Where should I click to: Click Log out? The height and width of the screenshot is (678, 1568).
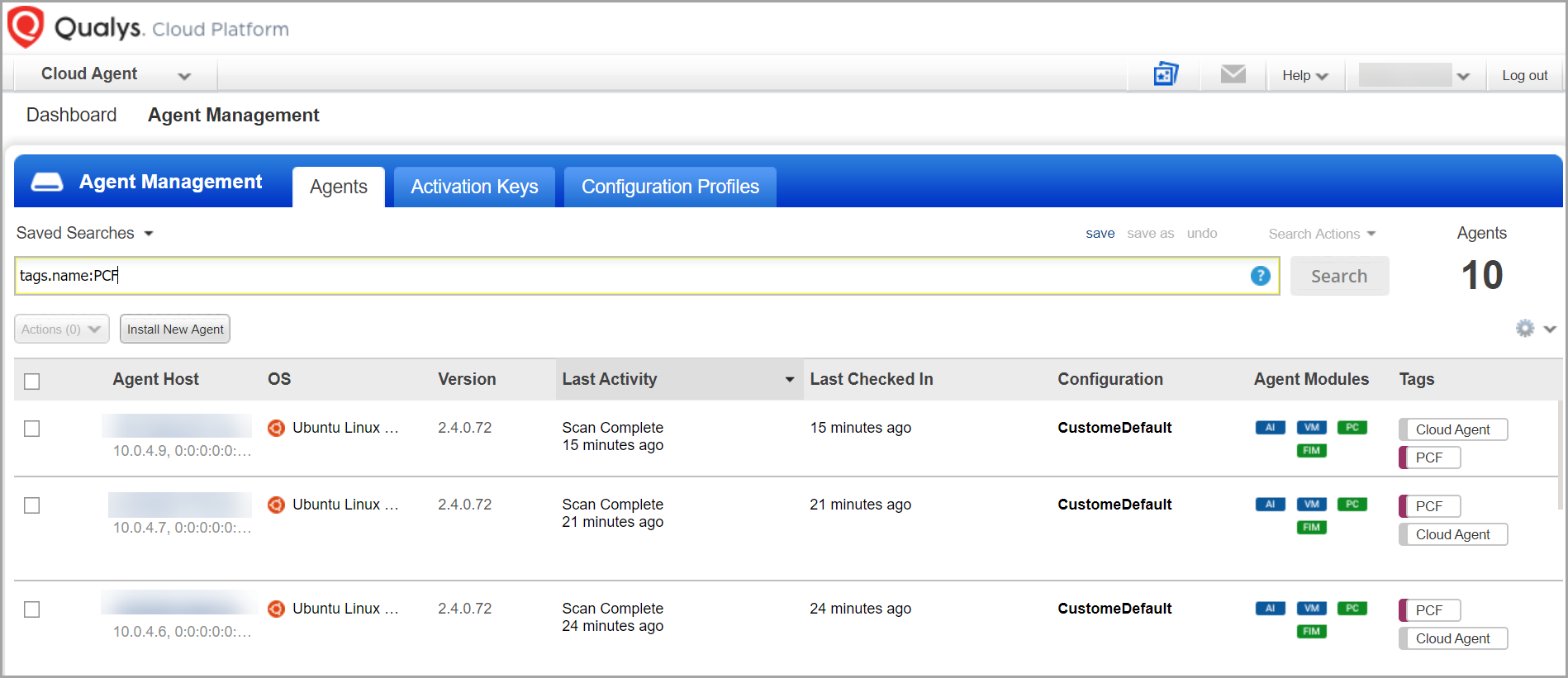click(1525, 75)
